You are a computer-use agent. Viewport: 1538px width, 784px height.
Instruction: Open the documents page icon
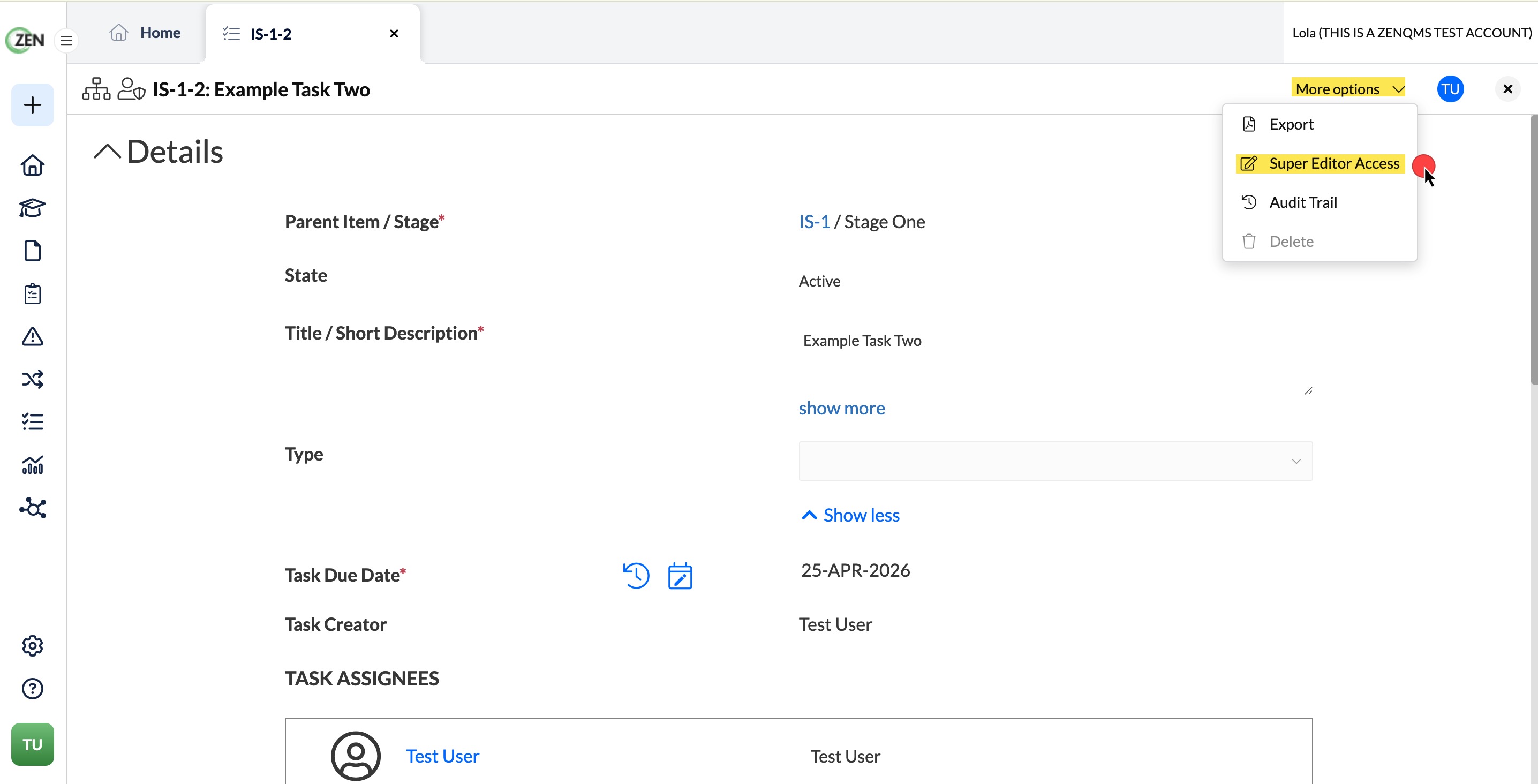click(32, 251)
